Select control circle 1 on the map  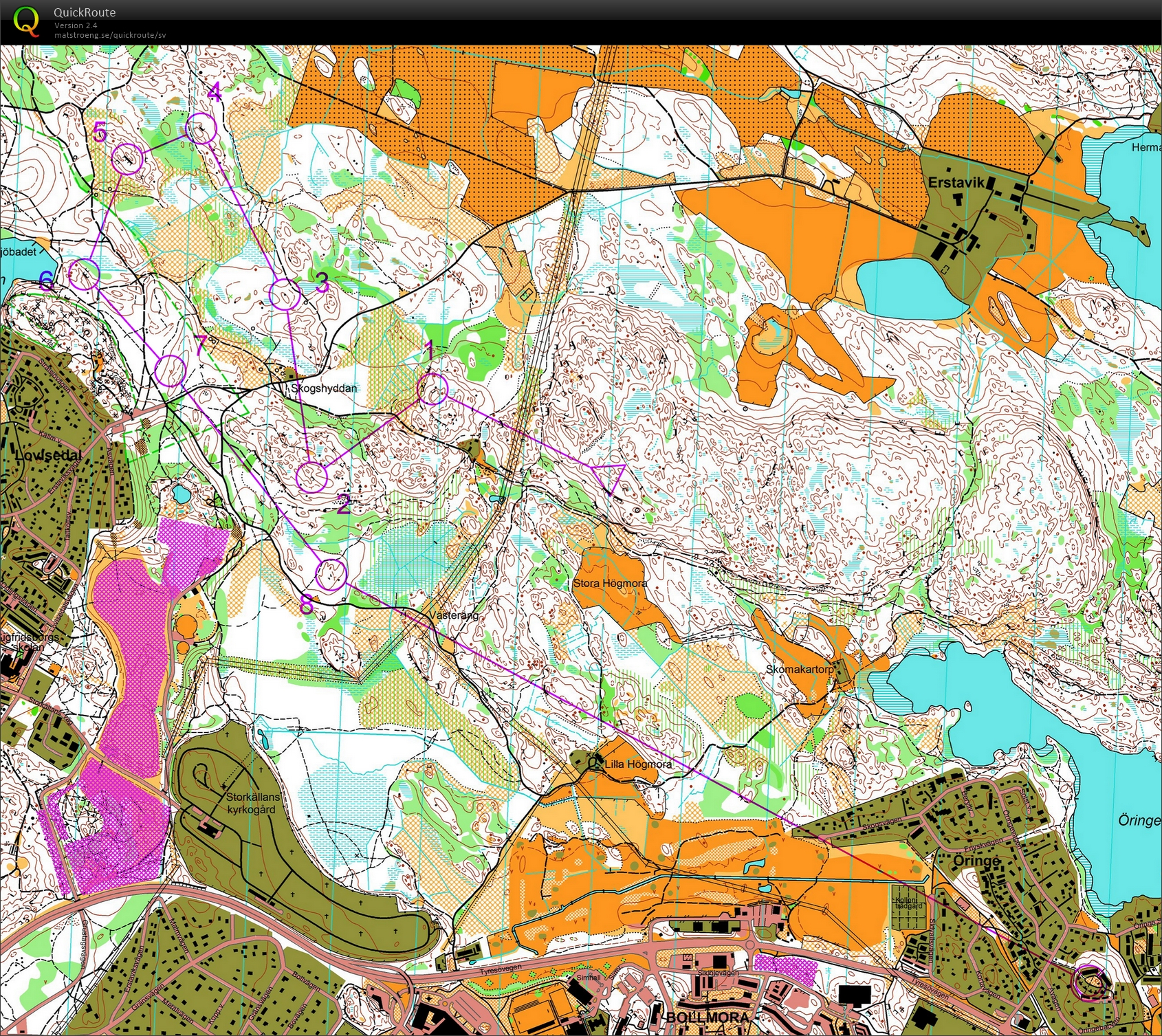433,390
